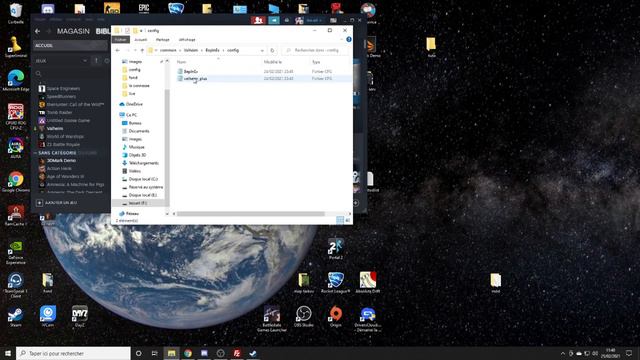Open Task View from the taskbar
The image size is (640, 360).
tap(155, 353)
